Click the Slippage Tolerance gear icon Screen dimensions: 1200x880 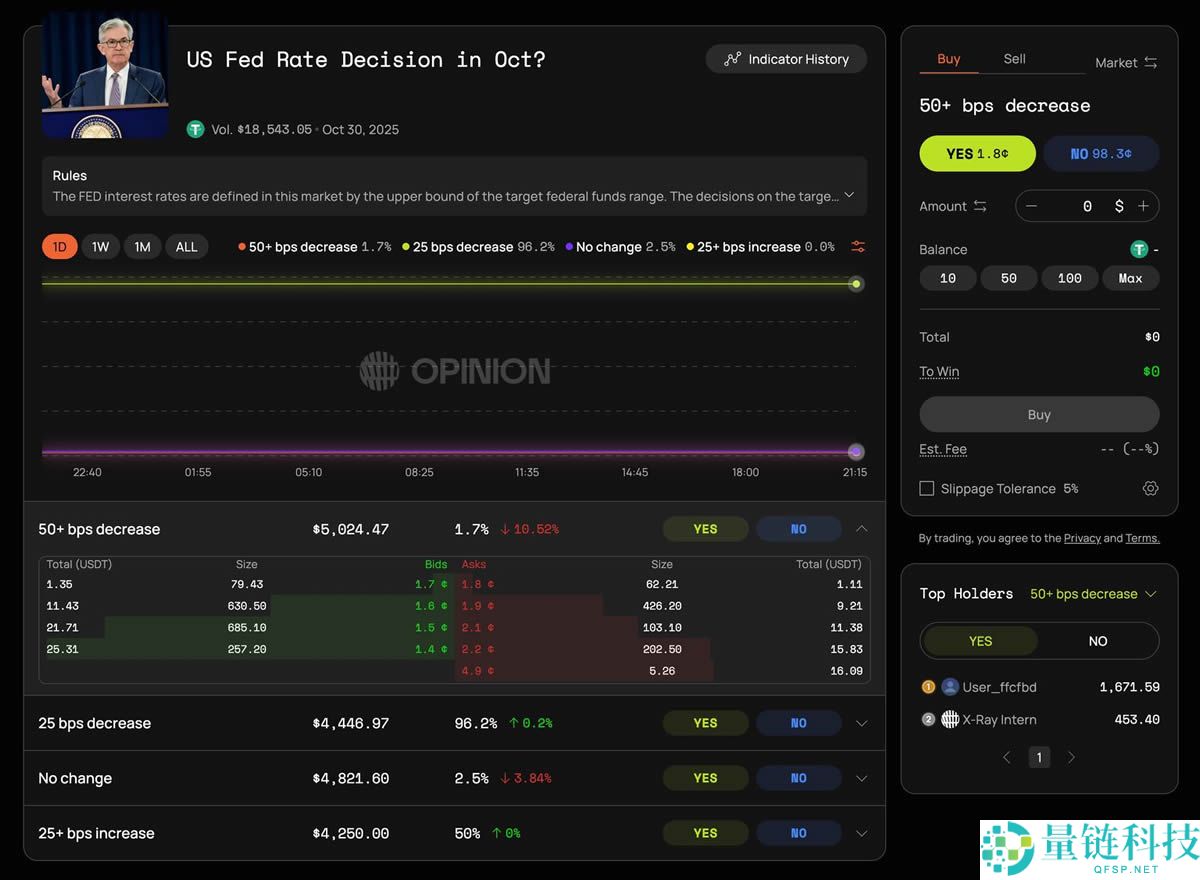tap(1150, 489)
